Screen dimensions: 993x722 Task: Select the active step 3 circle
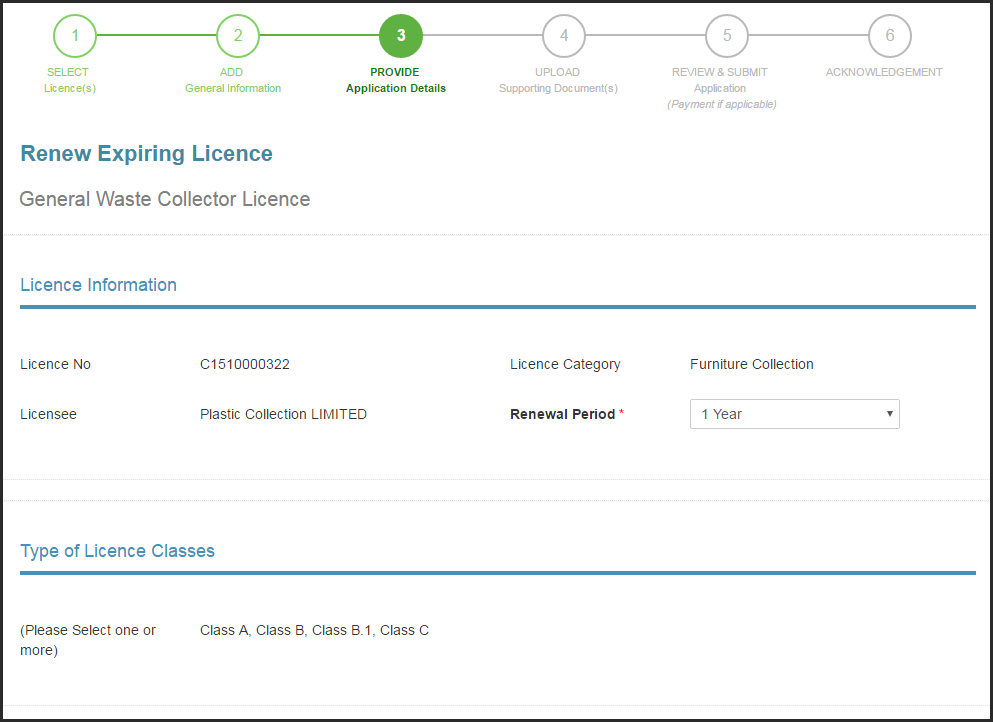[x=401, y=35]
